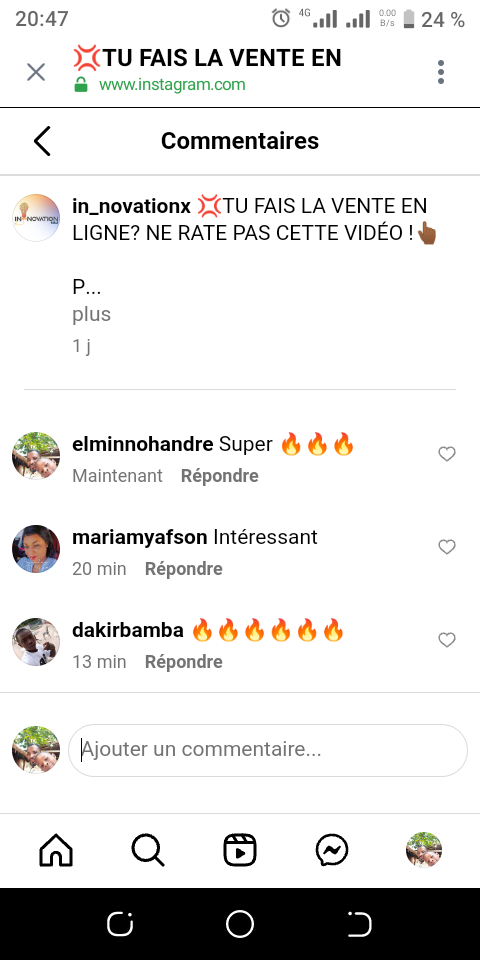The height and width of the screenshot is (960, 480).
Task: Open the browser three-dot menu
Action: [x=441, y=72]
